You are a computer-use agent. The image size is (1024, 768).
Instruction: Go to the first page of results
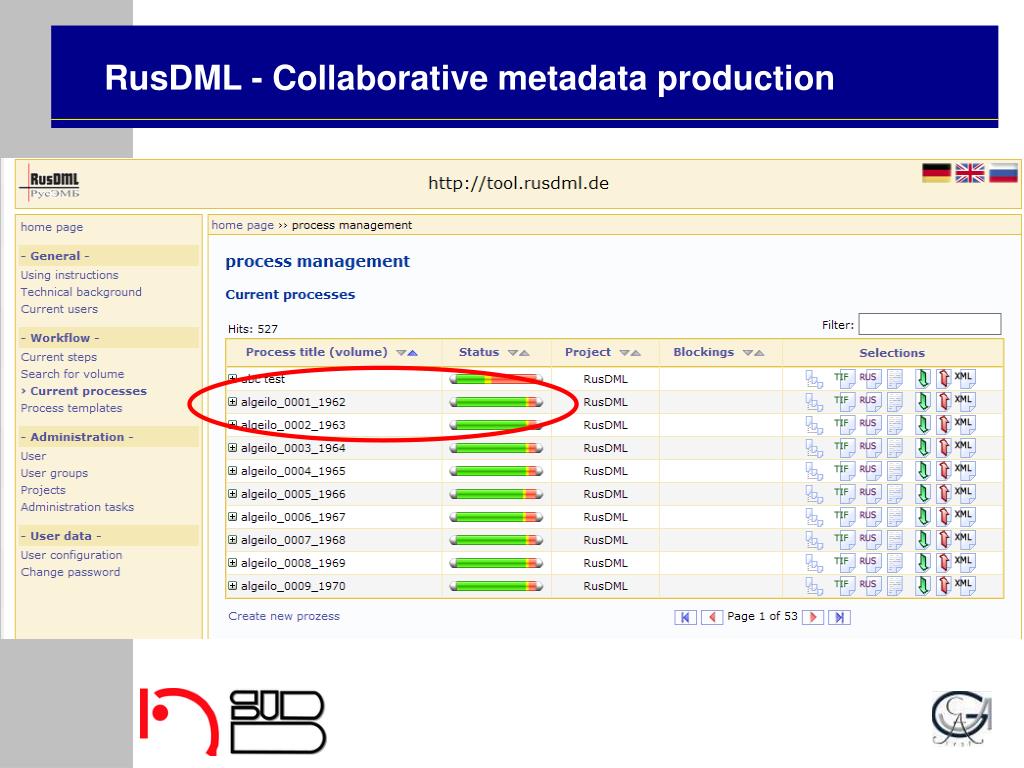tap(685, 617)
